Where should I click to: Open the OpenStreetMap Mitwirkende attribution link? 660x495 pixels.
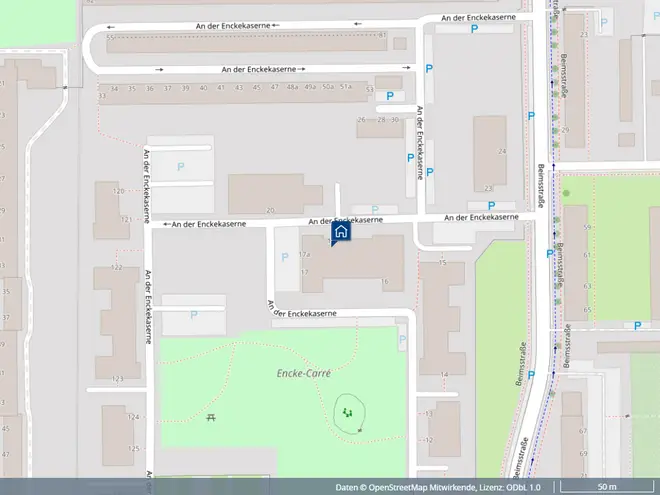421,487
